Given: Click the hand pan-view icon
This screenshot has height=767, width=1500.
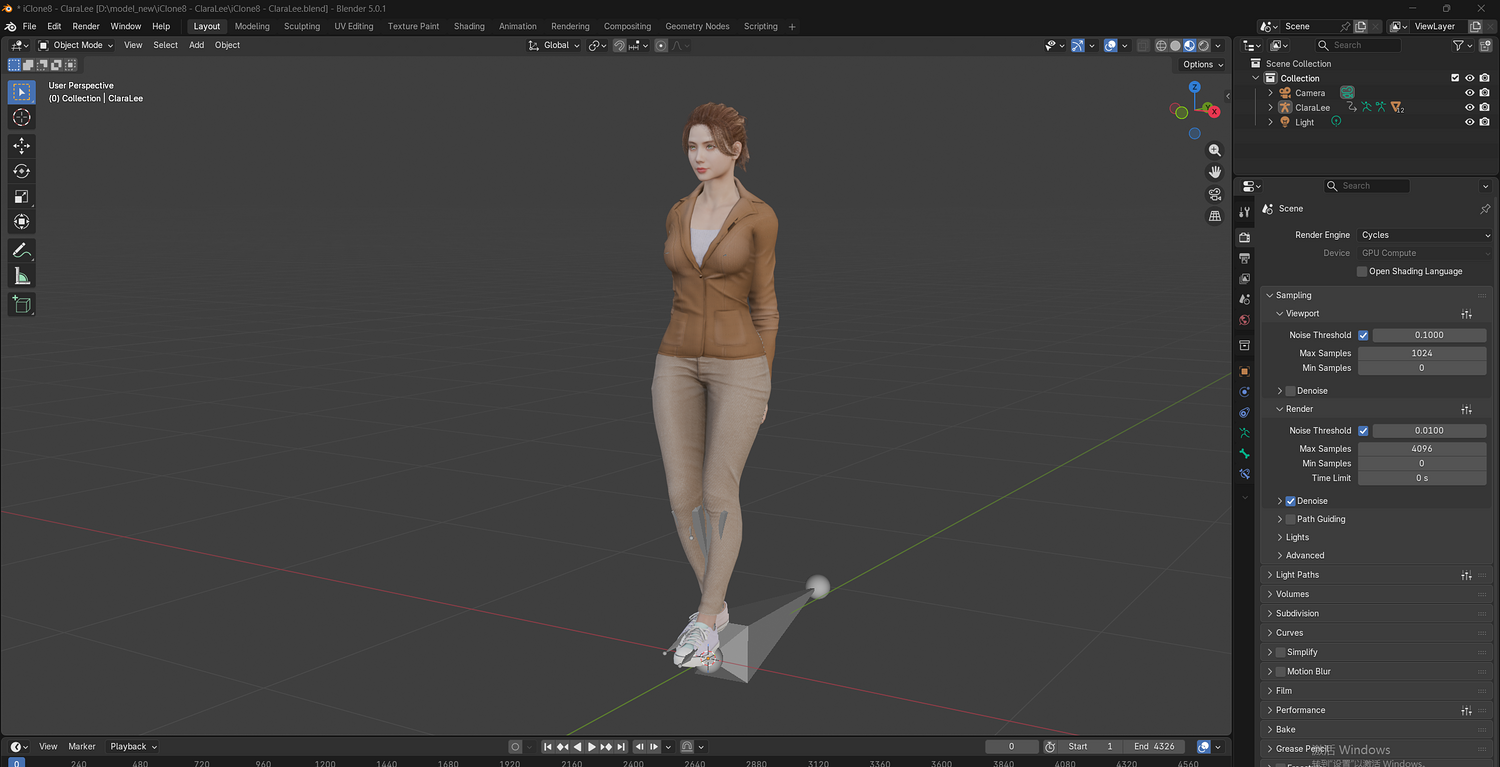Looking at the screenshot, I should click(1215, 172).
